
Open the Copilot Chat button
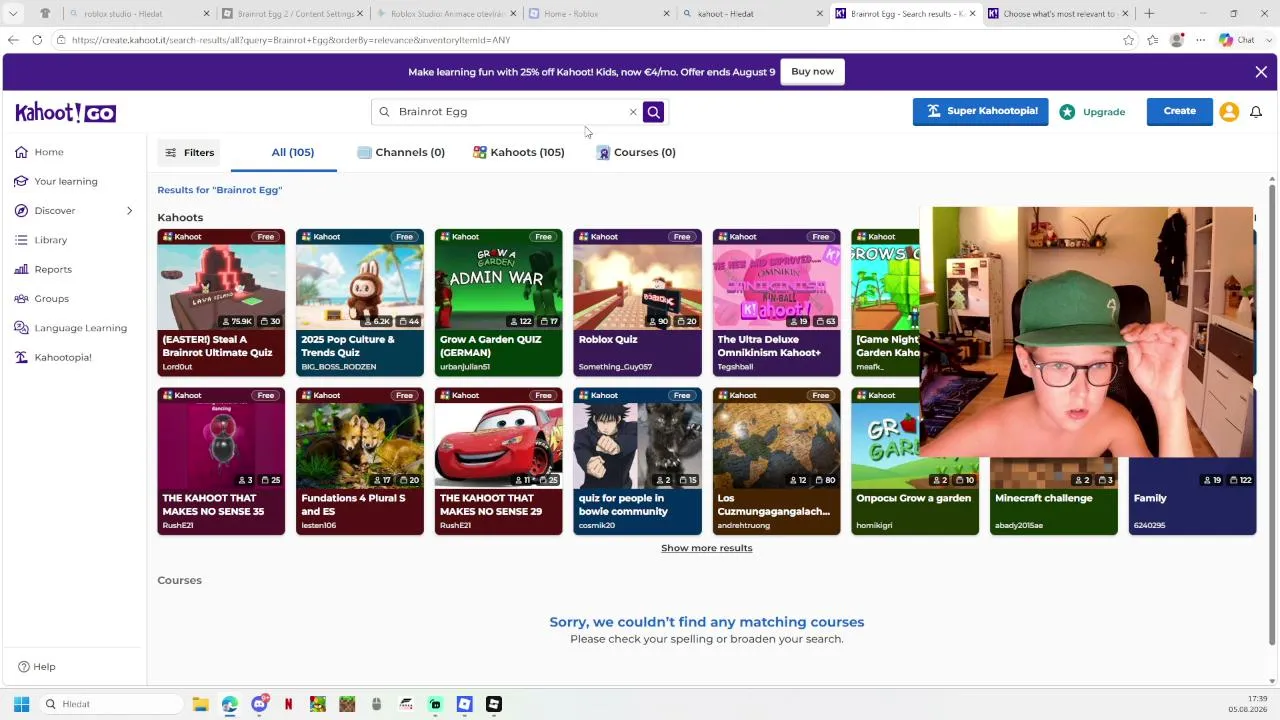(x=1238, y=40)
